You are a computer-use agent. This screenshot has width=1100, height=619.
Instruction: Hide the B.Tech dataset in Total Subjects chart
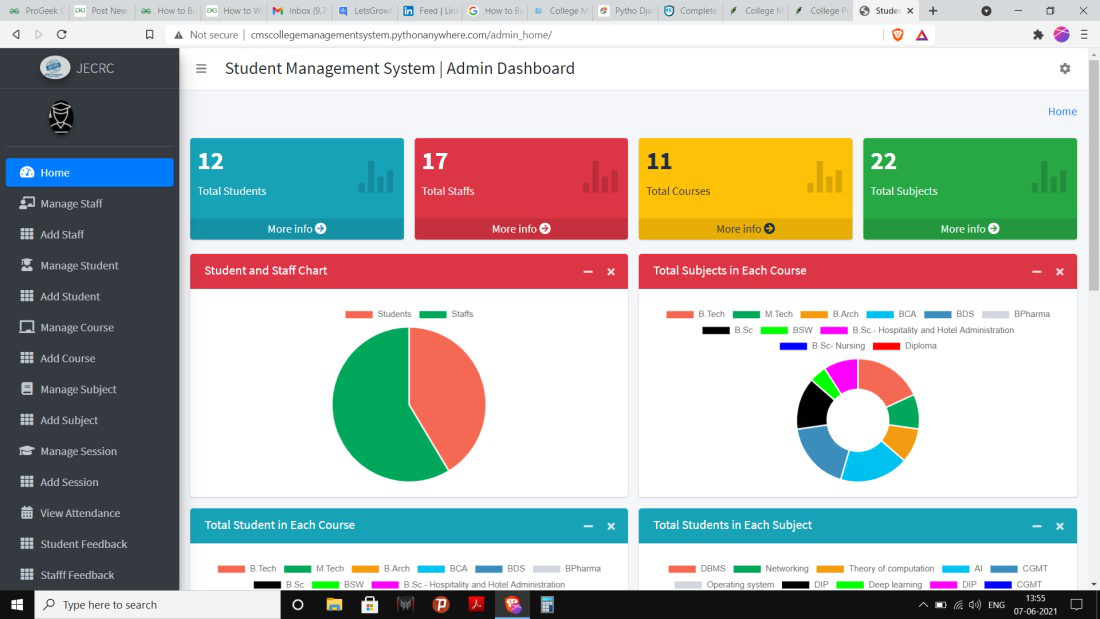click(x=699, y=313)
